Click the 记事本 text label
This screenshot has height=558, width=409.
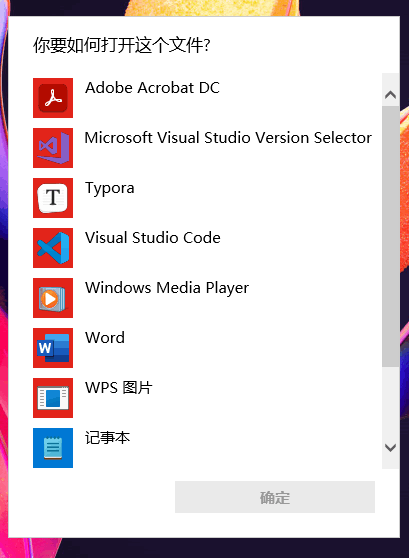pyautogui.click(x=107, y=438)
